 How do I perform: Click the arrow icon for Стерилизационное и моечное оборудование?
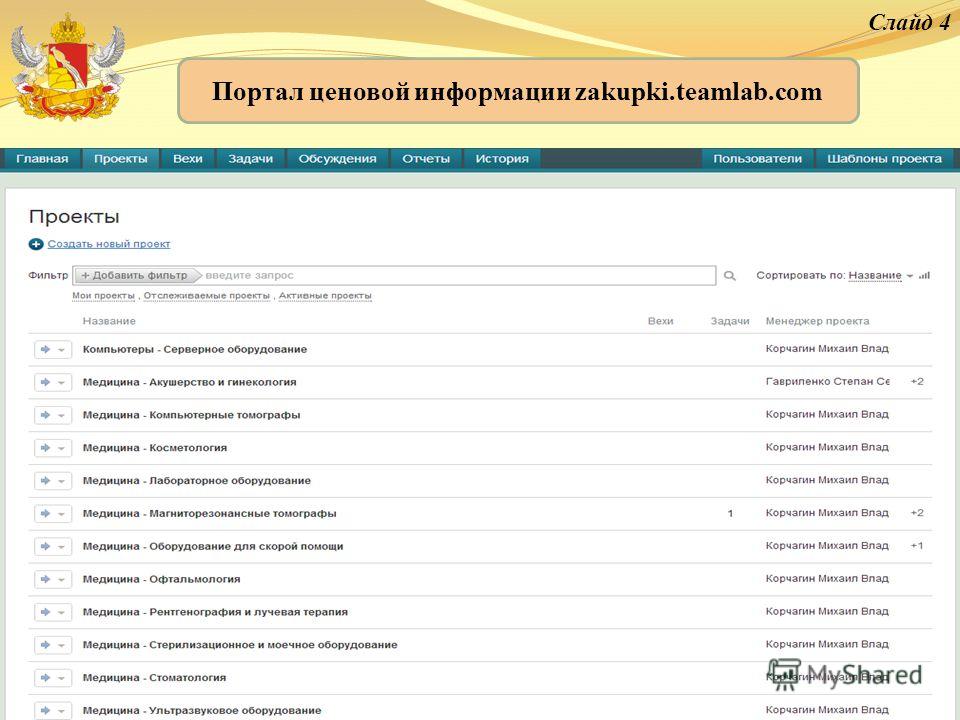pos(45,645)
